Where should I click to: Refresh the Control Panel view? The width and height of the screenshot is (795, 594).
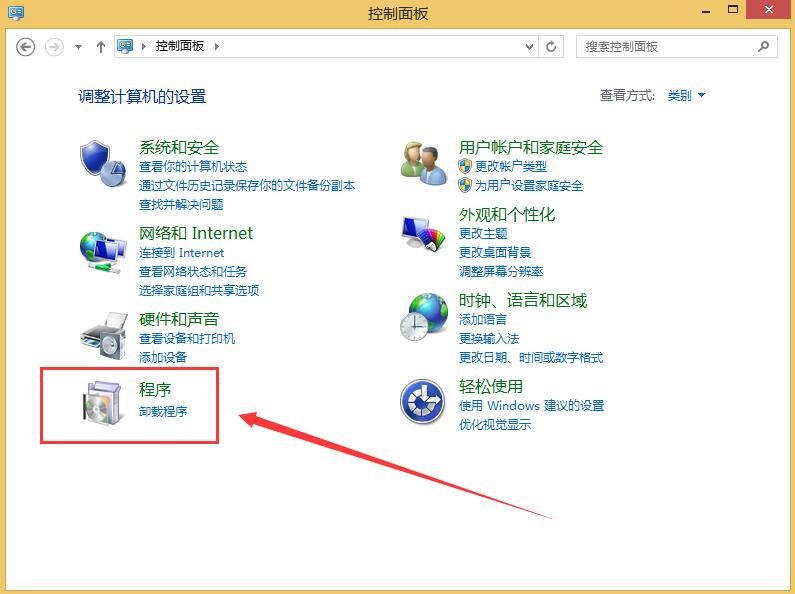click(552, 46)
